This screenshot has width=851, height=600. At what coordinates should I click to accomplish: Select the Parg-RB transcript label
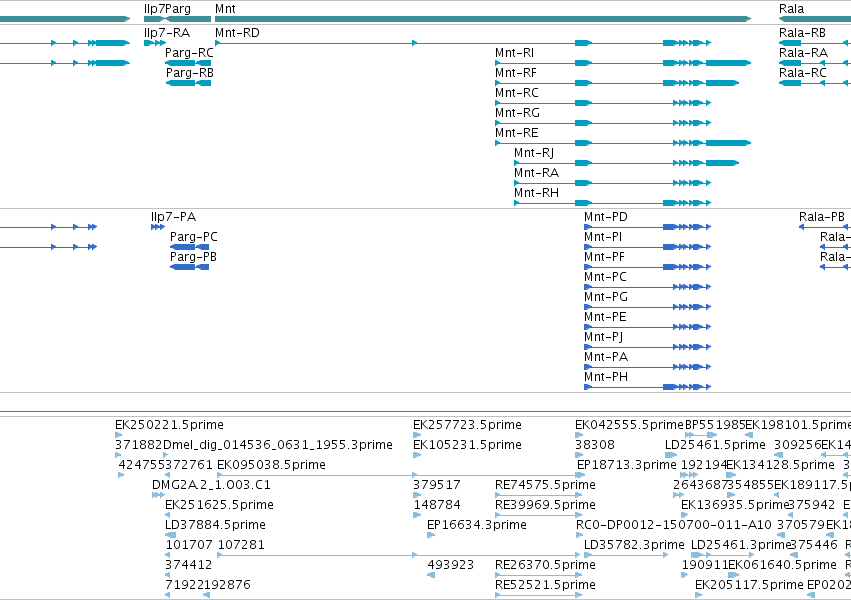[189, 73]
